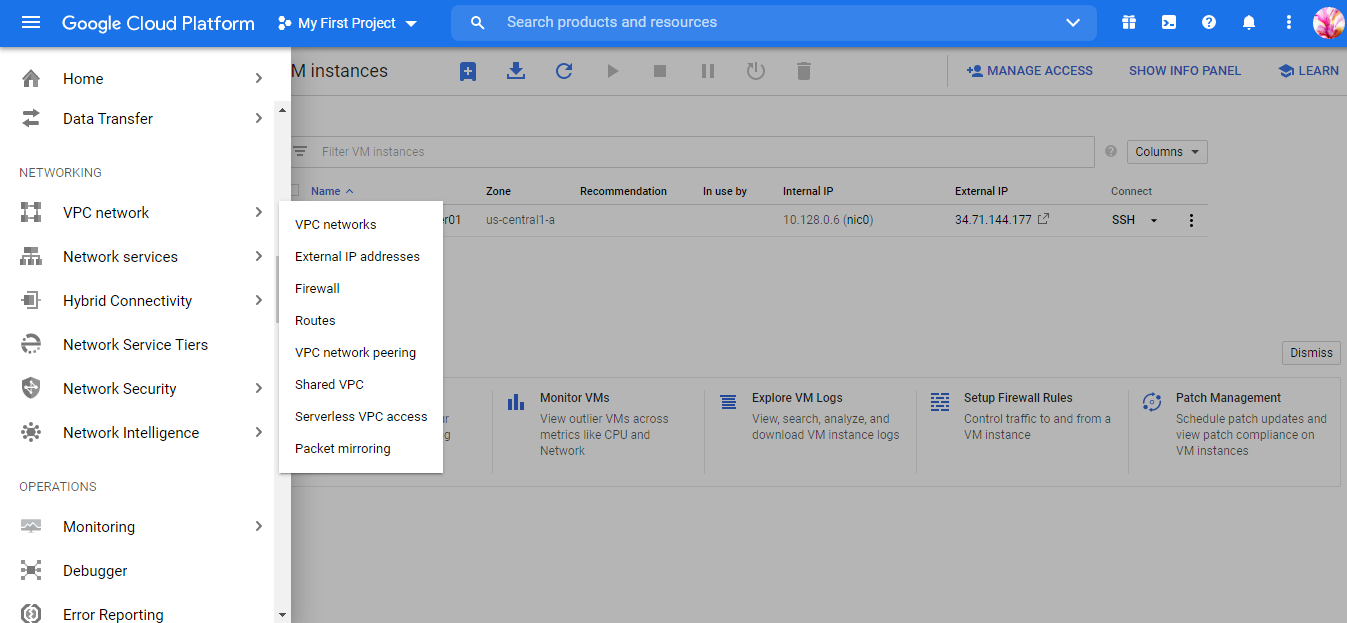
Task: Toggle the select-all checkbox in table header
Action: [x=294, y=191]
